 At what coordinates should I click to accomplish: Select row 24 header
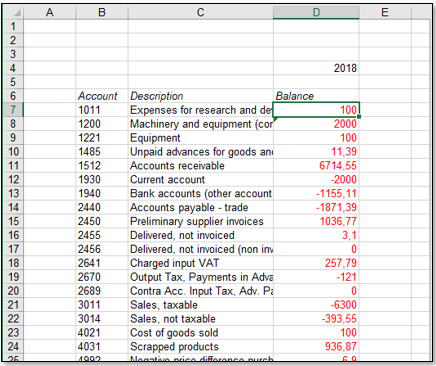pyautogui.click(x=13, y=346)
